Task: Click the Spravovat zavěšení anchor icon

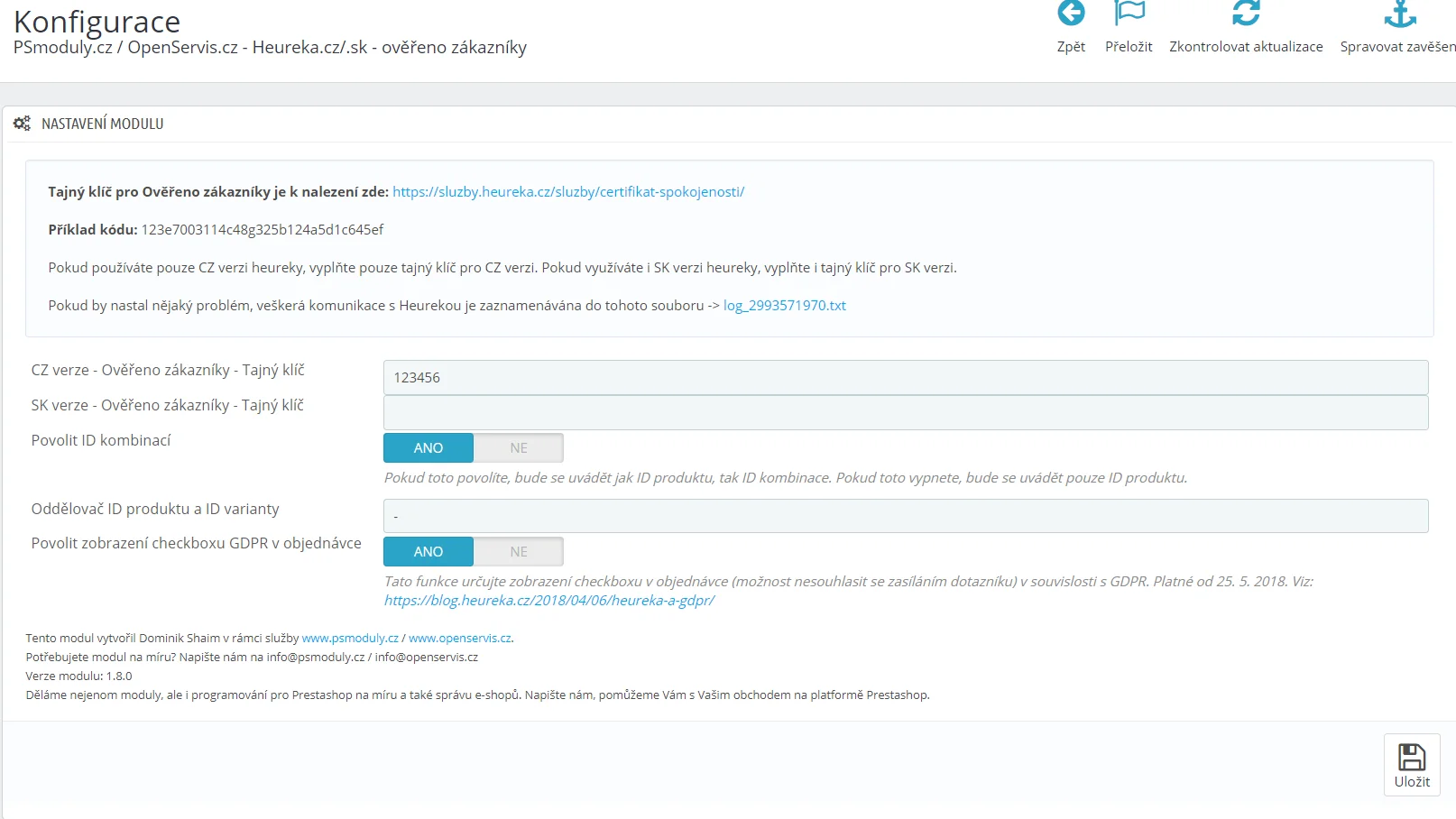Action: 1400,14
